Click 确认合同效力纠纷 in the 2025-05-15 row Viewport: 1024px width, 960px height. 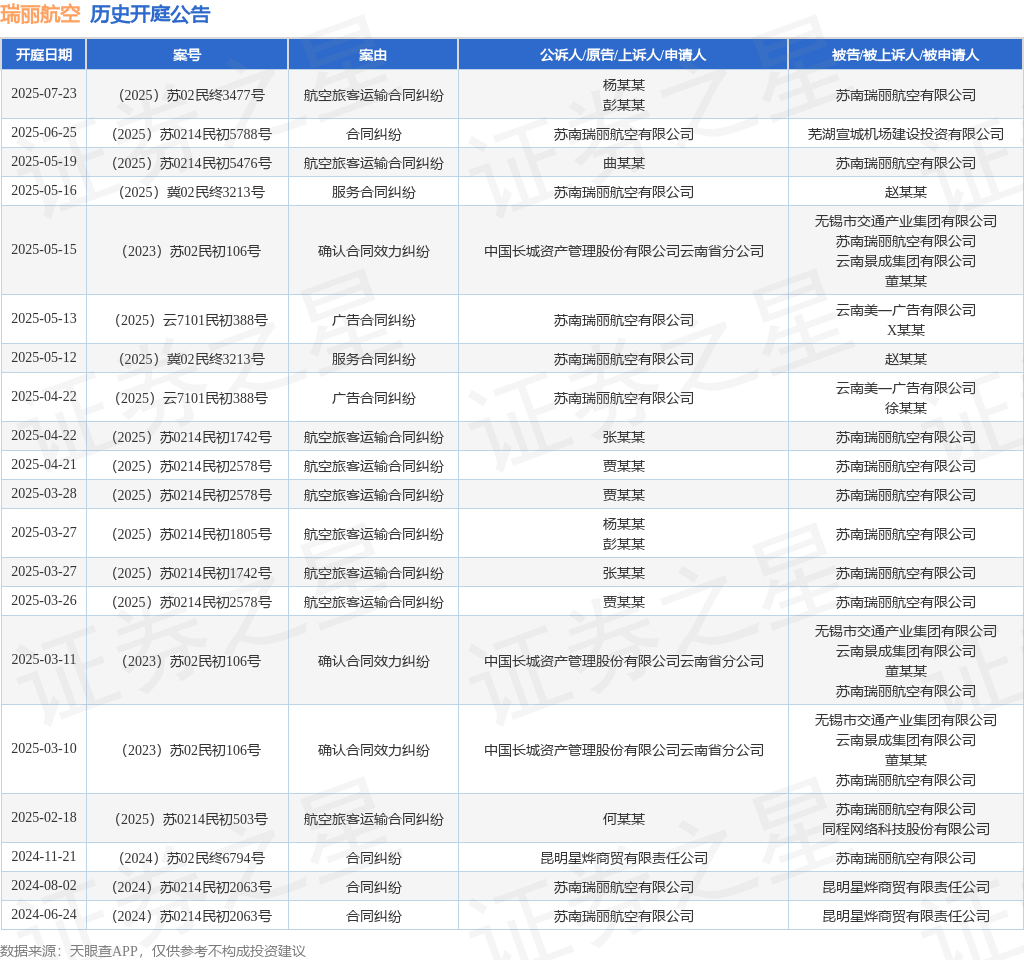tap(373, 251)
